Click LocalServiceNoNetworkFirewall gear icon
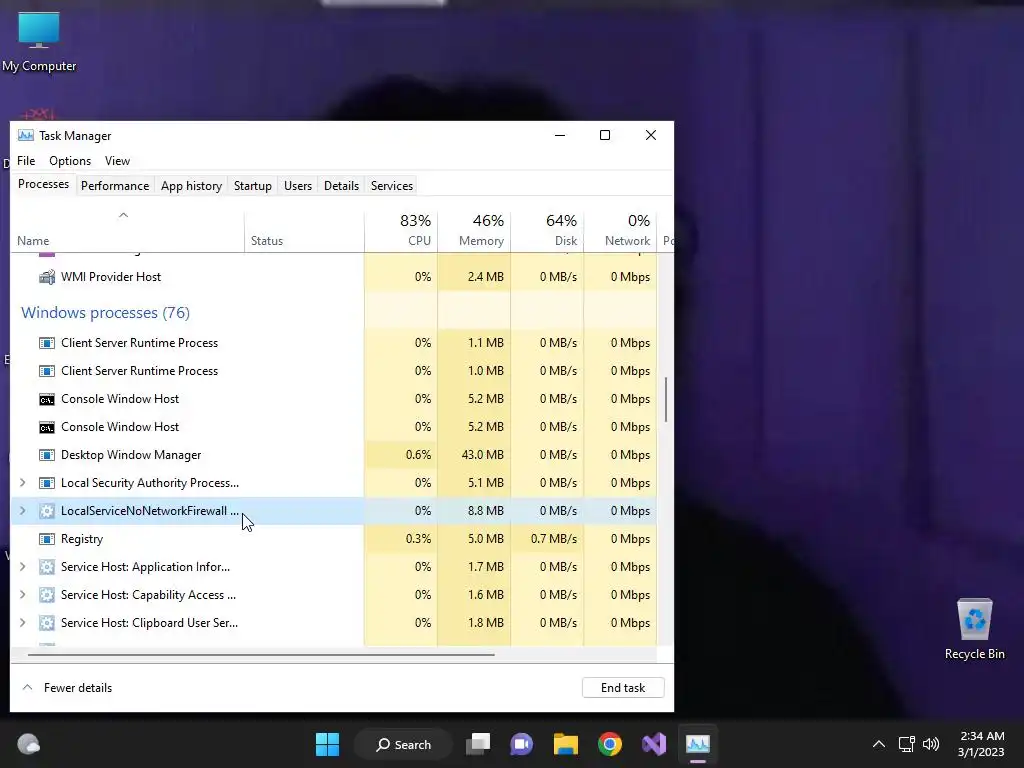The image size is (1024, 768). tap(47, 511)
